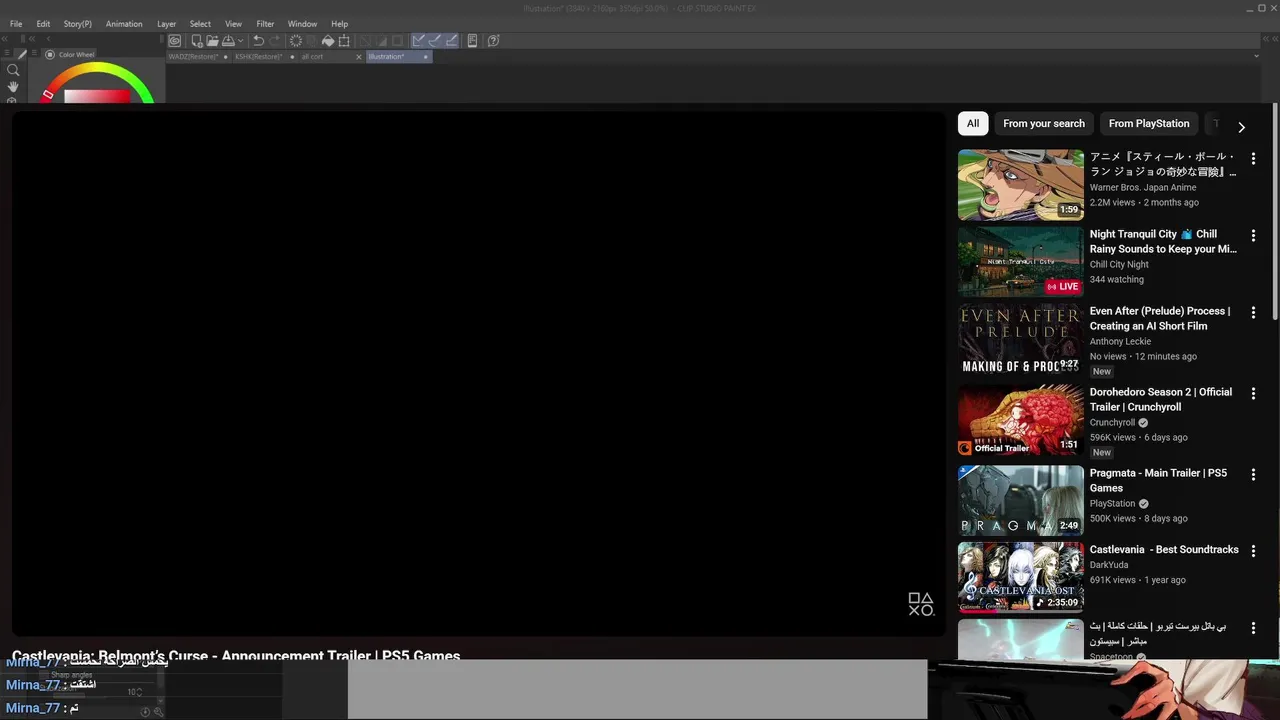Open the DarkYuda channel link

click(x=1109, y=565)
